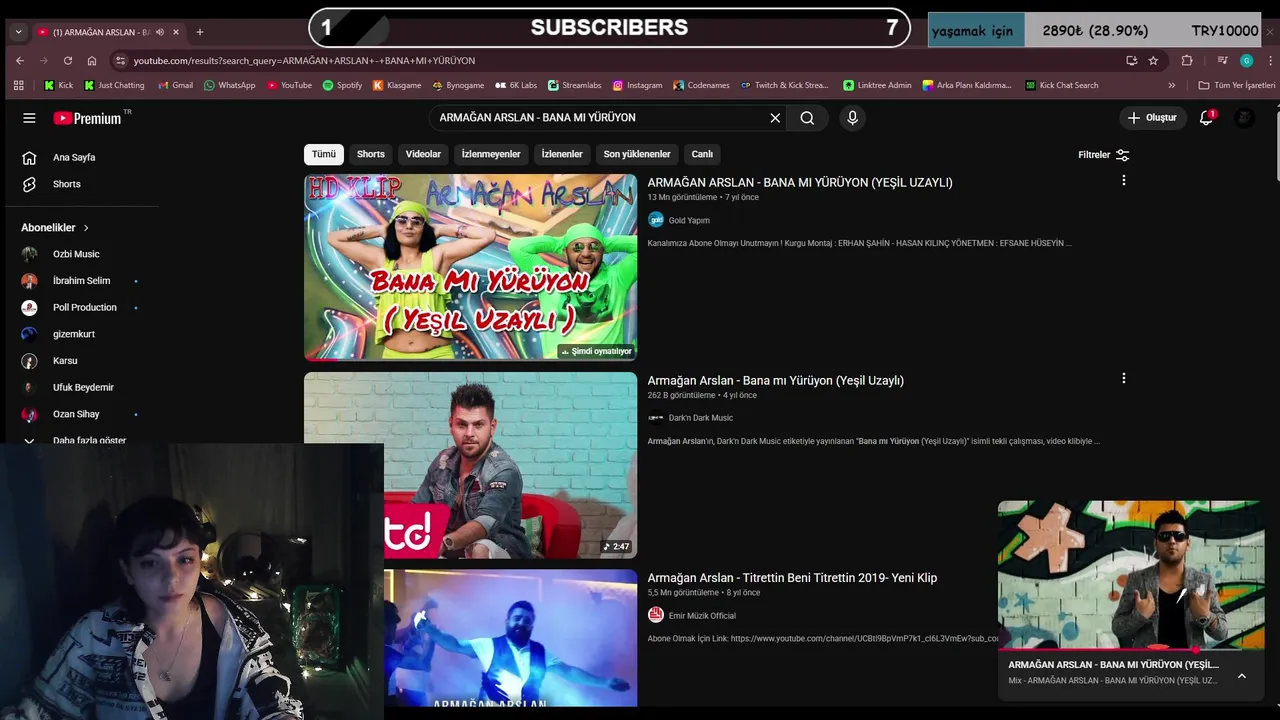The height and width of the screenshot is (720, 1280).
Task: Open a new browser tab with plus
Action: (x=200, y=32)
